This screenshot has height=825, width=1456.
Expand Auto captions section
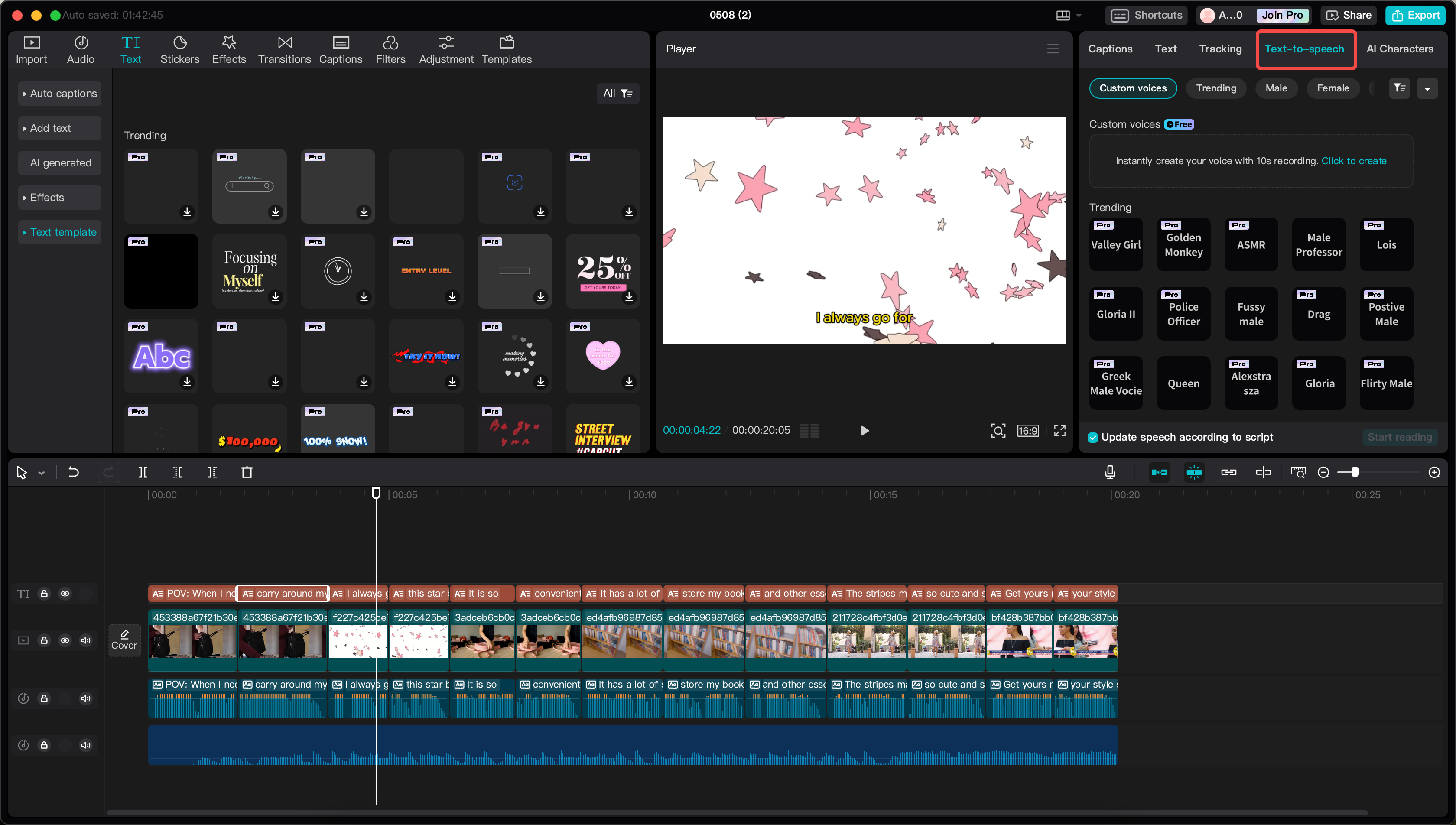click(x=59, y=94)
